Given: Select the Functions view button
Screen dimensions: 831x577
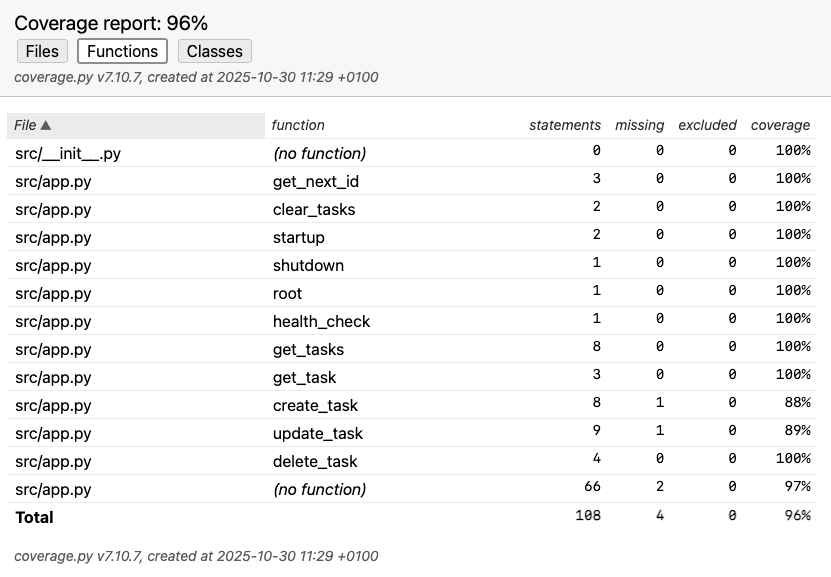Looking at the screenshot, I should [122, 51].
